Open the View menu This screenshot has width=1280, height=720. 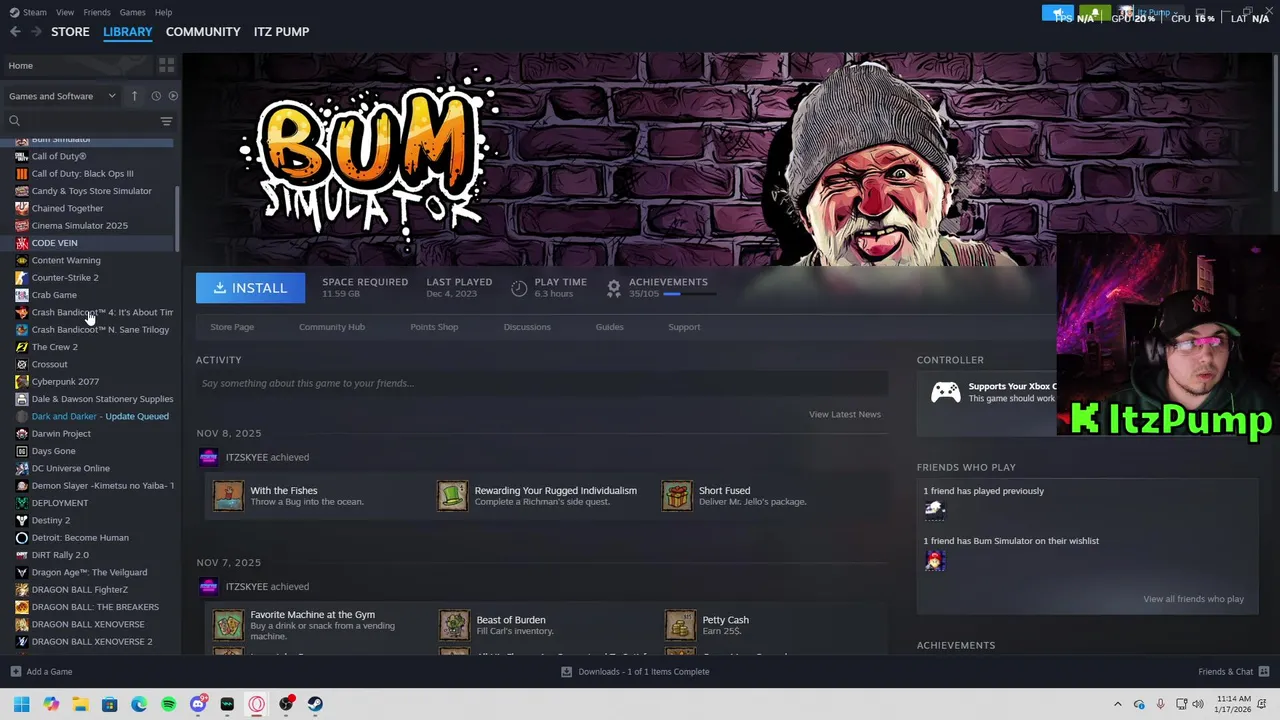65,12
